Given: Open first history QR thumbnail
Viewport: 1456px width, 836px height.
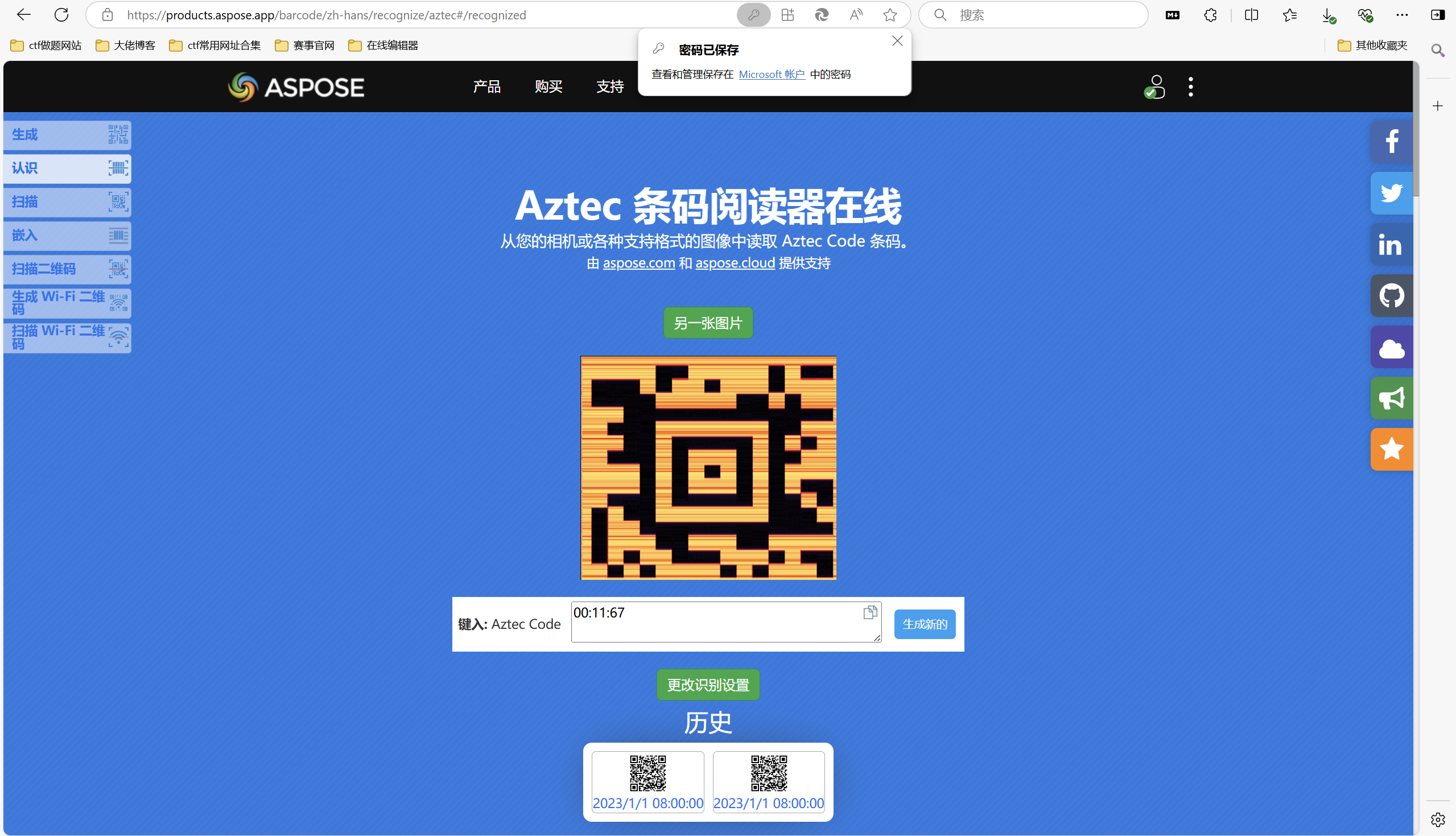Looking at the screenshot, I should pos(648,781).
